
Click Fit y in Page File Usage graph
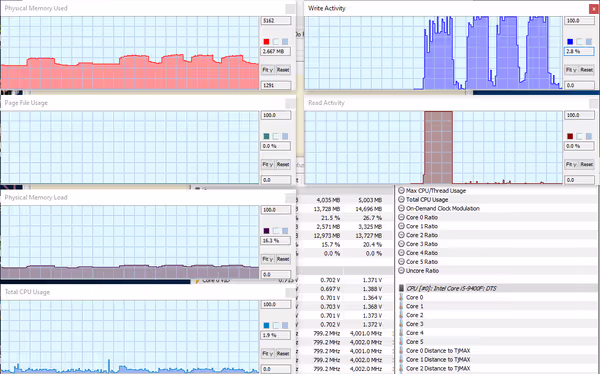coord(267,164)
